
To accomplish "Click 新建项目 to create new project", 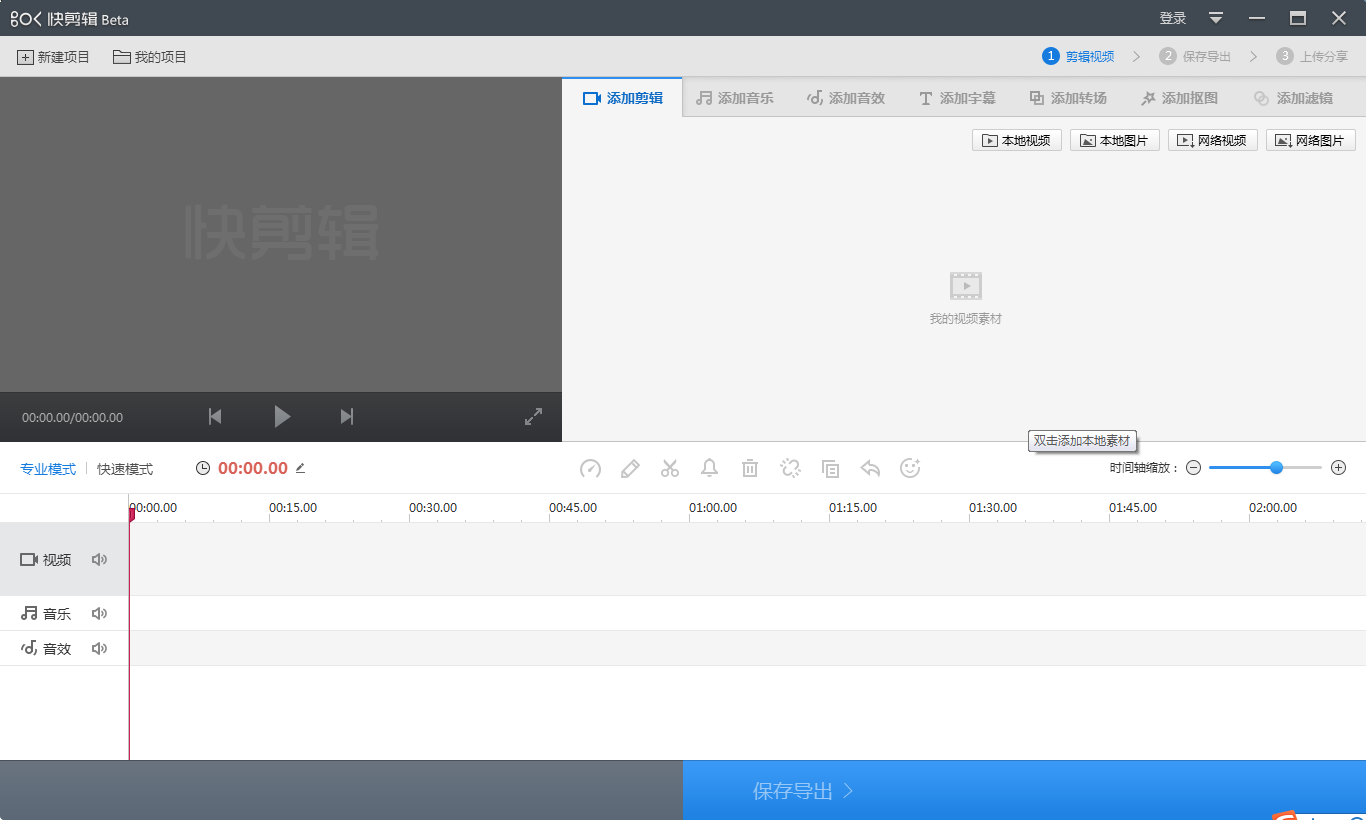I will 54,57.
